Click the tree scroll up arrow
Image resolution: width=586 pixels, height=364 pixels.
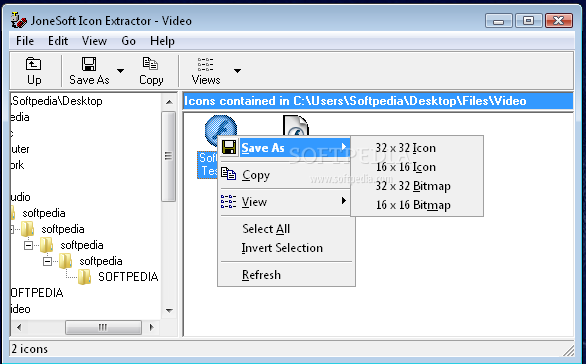[169, 102]
